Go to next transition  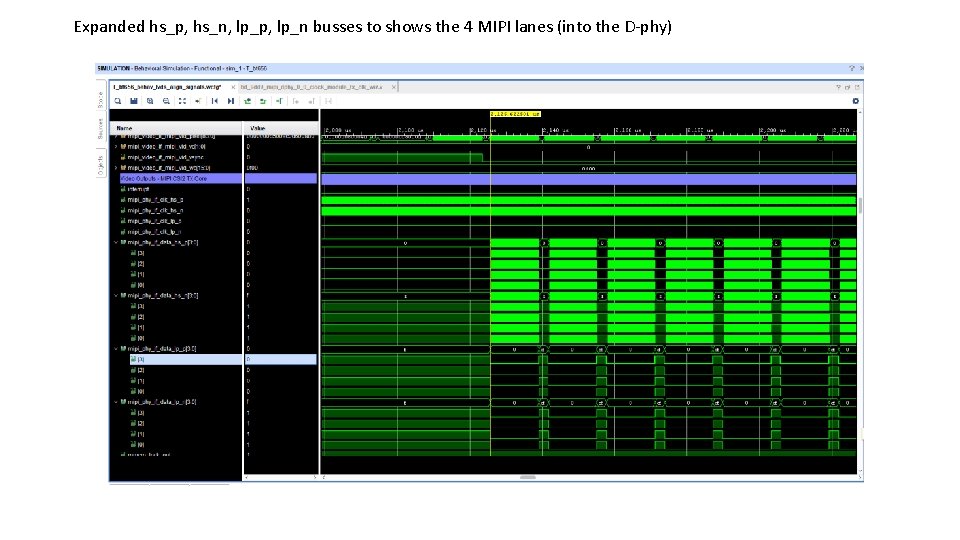click(263, 101)
